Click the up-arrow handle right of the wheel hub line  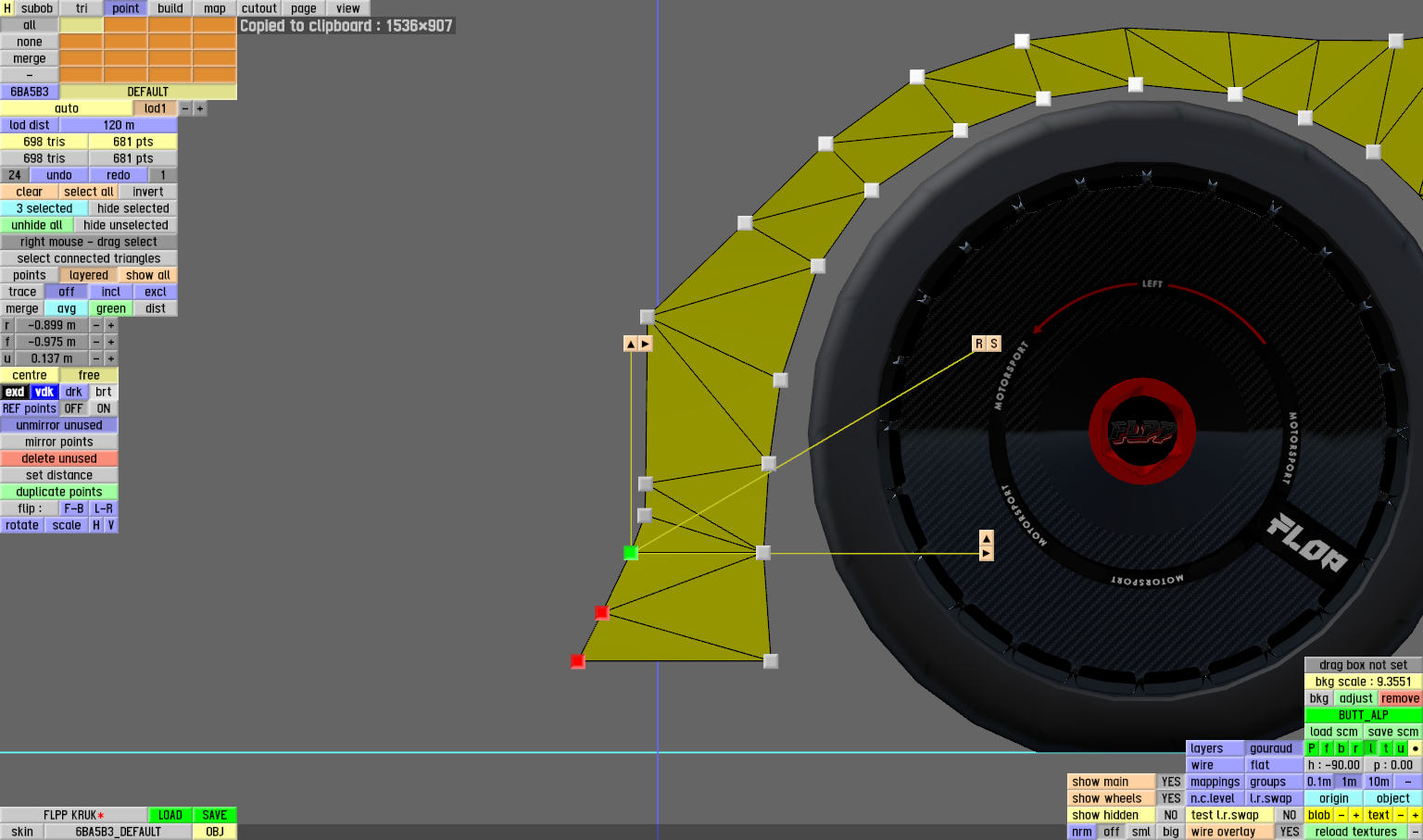click(987, 538)
